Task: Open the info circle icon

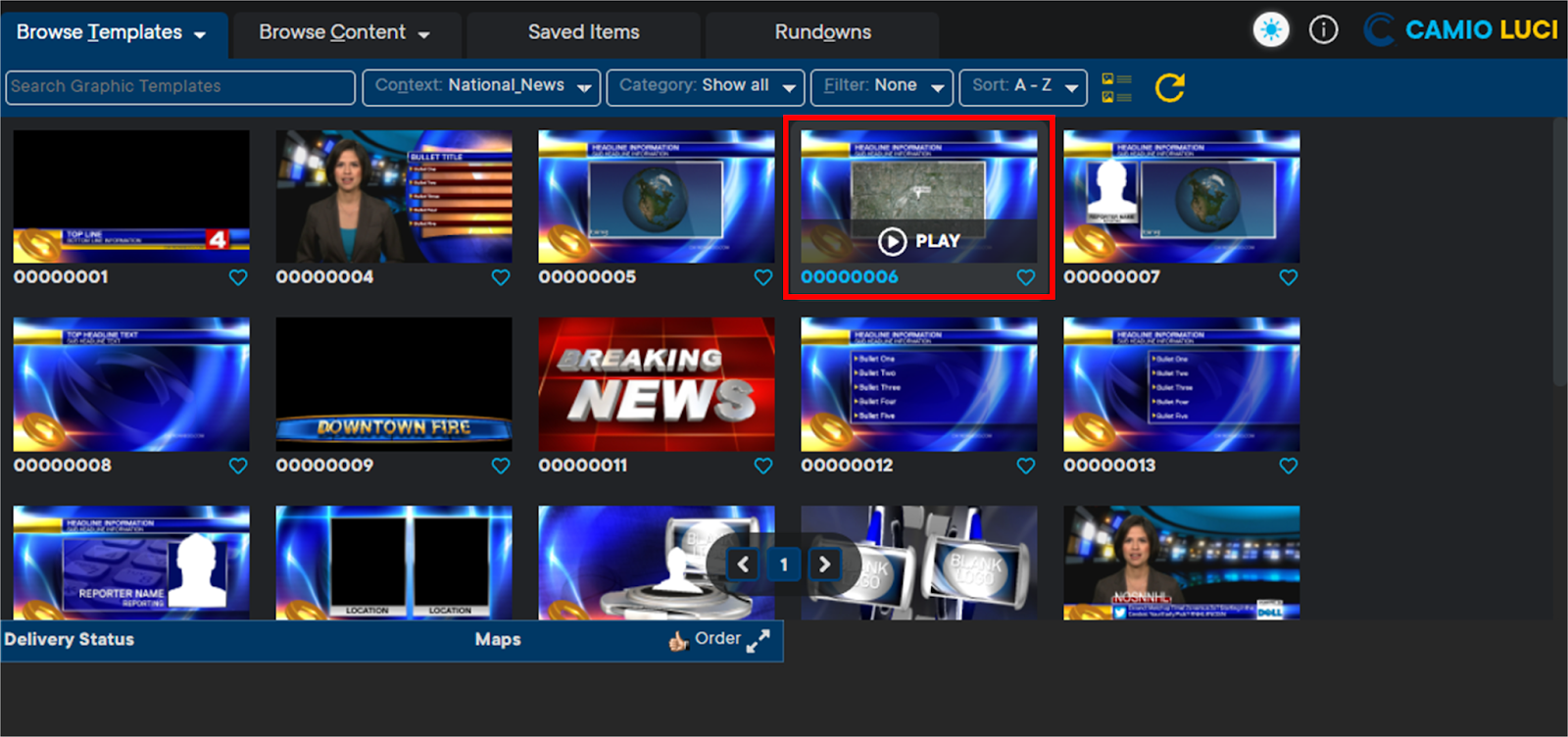Action: click(1323, 30)
